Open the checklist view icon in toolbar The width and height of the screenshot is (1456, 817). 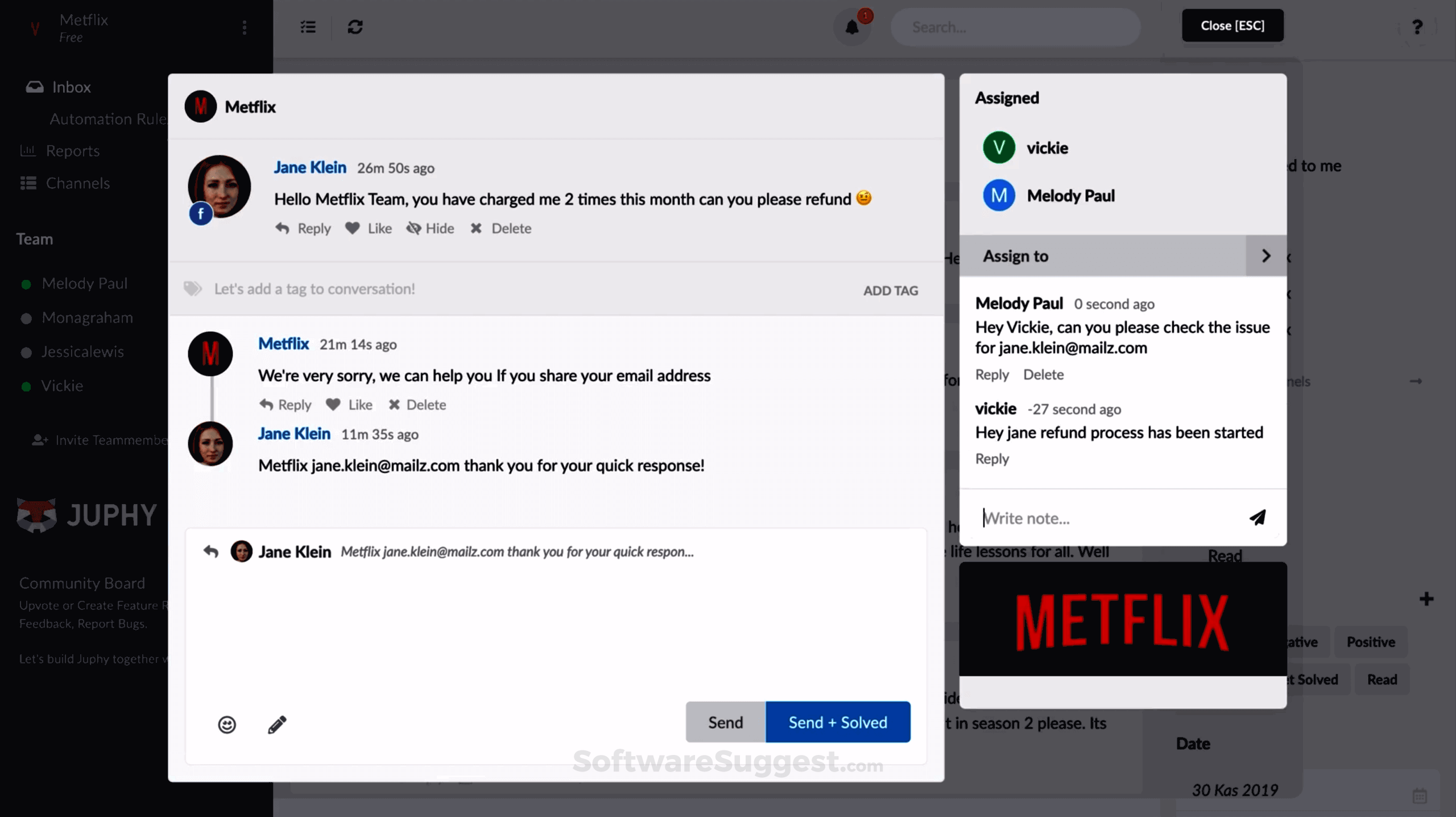coord(308,27)
